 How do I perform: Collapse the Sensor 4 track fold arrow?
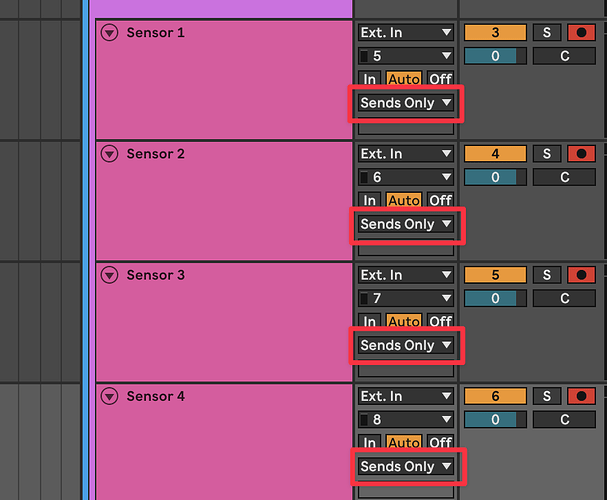pyautogui.click(x=109, y=396)
